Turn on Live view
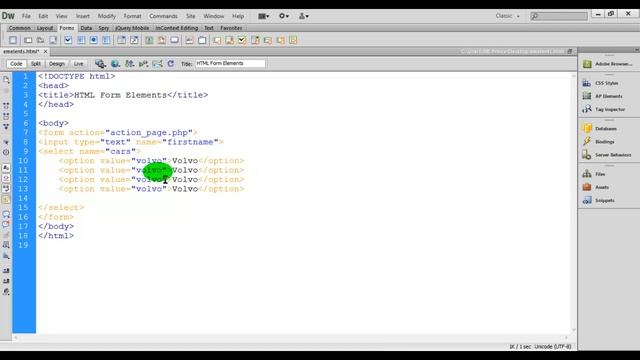The image size is (640, 360). click(x=78, y=64)
